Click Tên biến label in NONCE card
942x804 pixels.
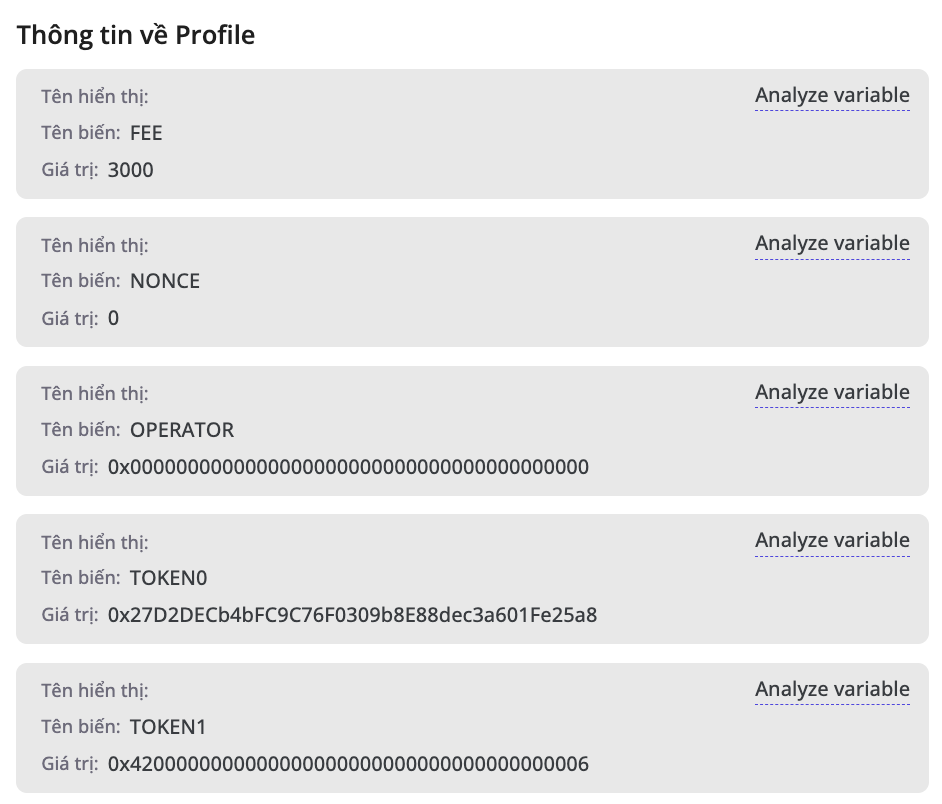coord(81,282)
